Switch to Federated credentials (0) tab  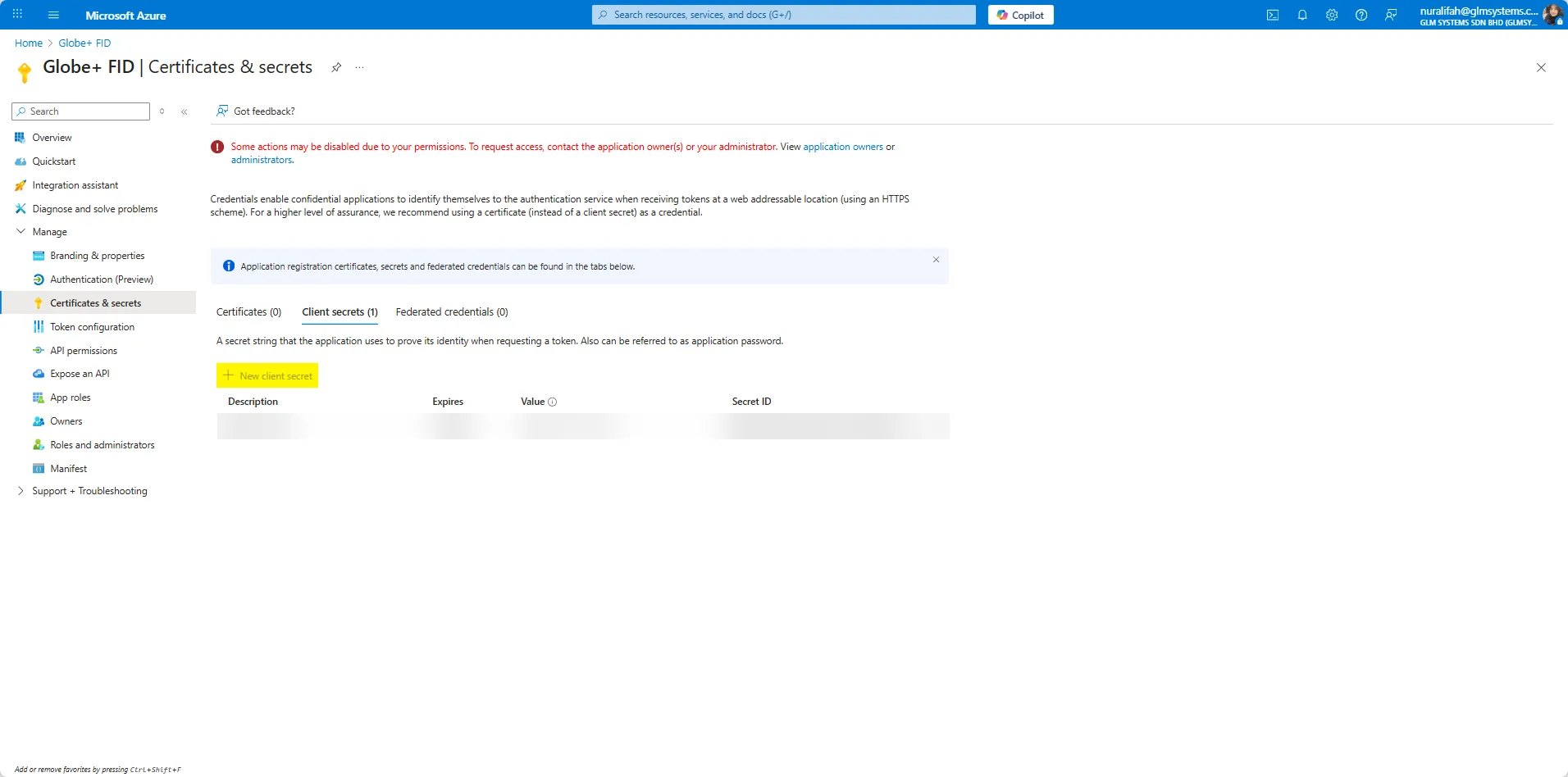pos(451,312)
